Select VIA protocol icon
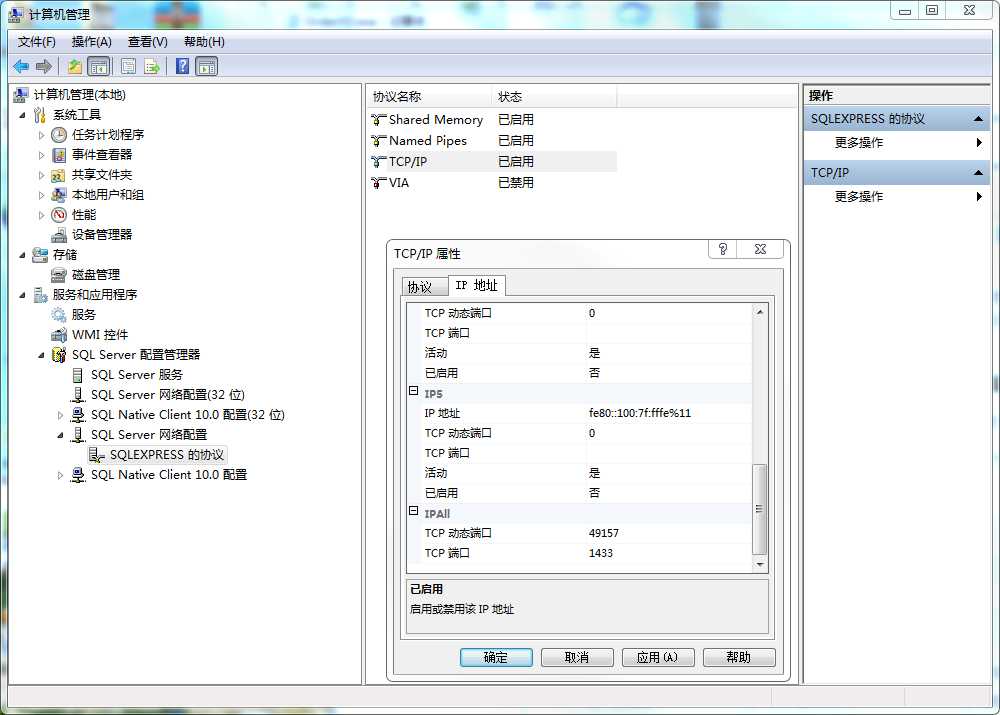 pos(379,182)
